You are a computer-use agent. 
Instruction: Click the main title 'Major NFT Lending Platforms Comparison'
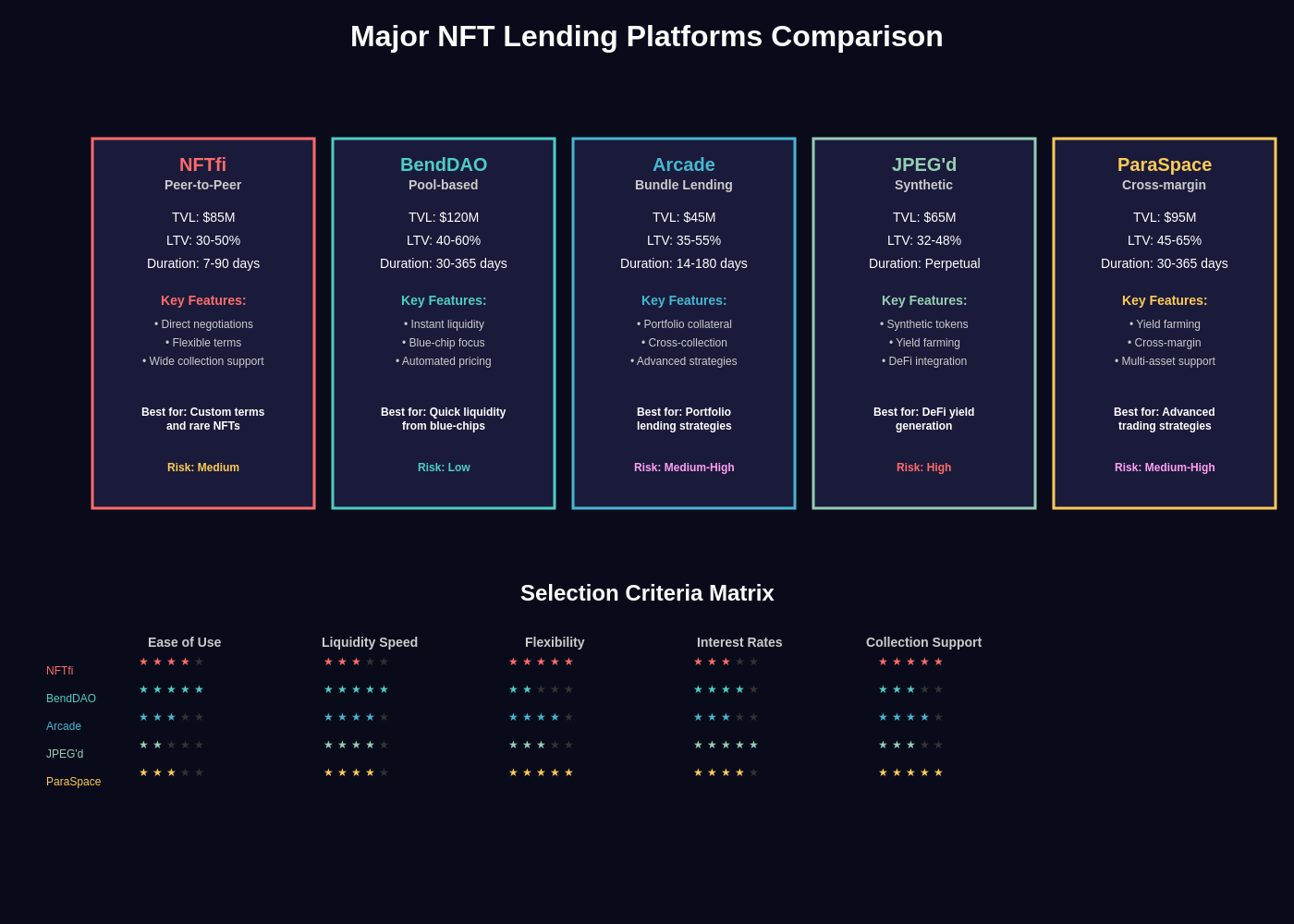click(x=647, y=36)
